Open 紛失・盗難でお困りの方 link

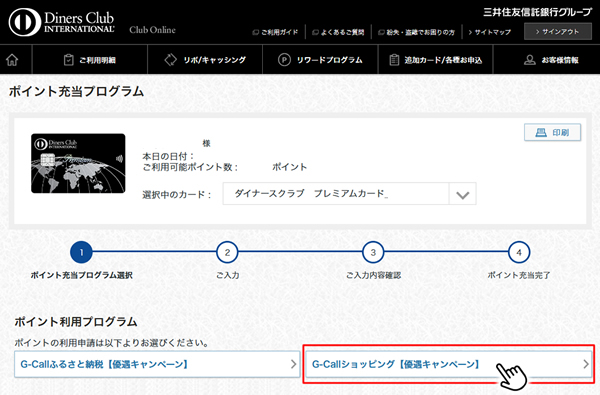(416, 32)
